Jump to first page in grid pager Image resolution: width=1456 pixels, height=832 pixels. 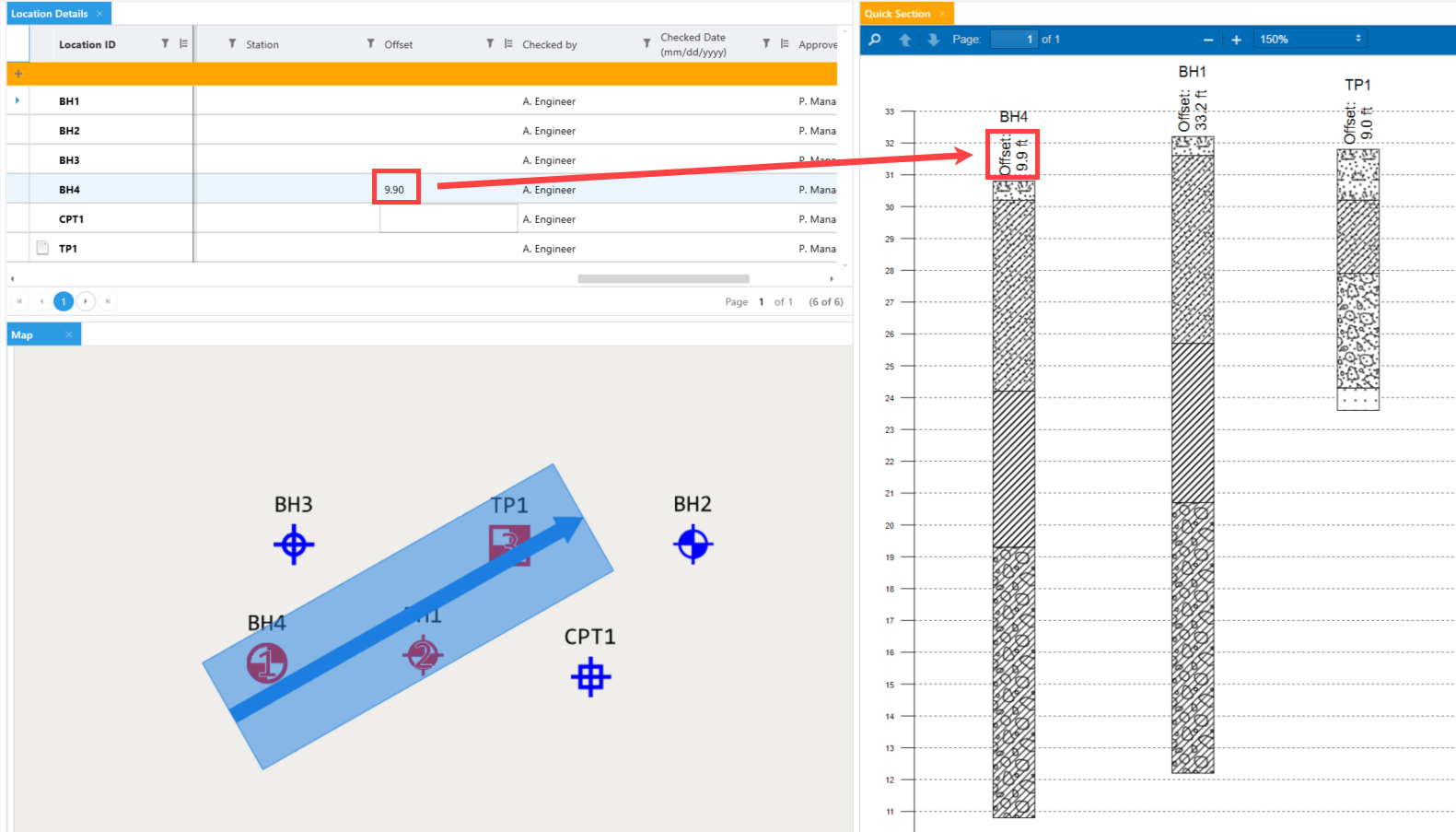[19, 301]
